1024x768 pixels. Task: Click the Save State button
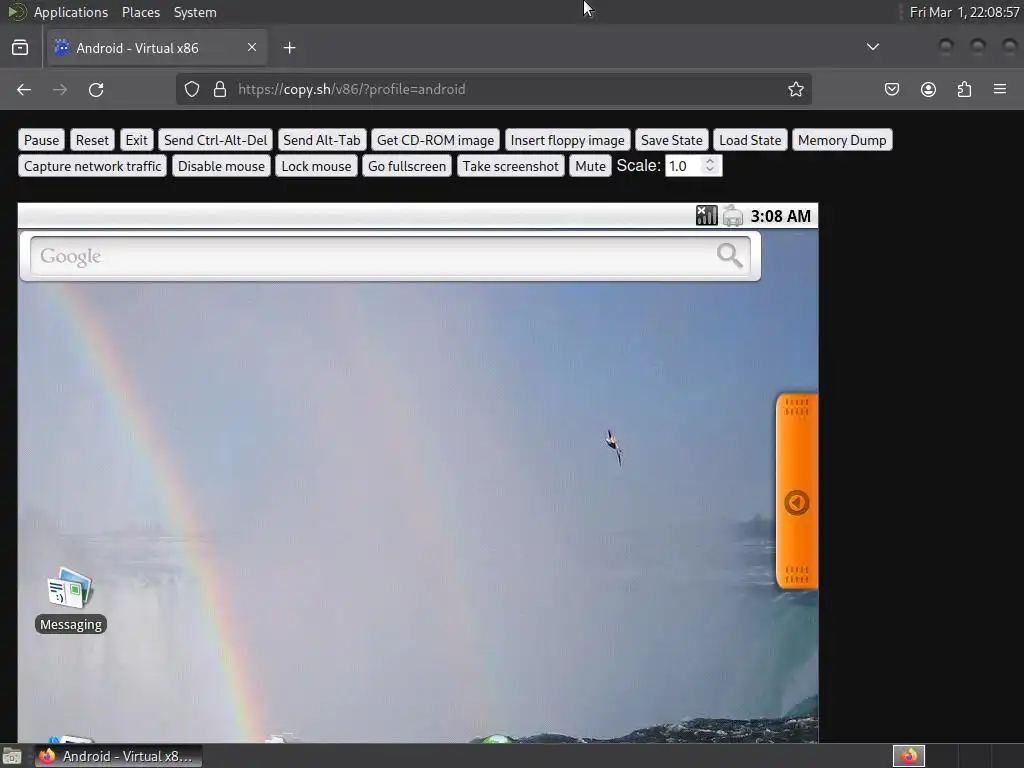(x=671, y=140)
